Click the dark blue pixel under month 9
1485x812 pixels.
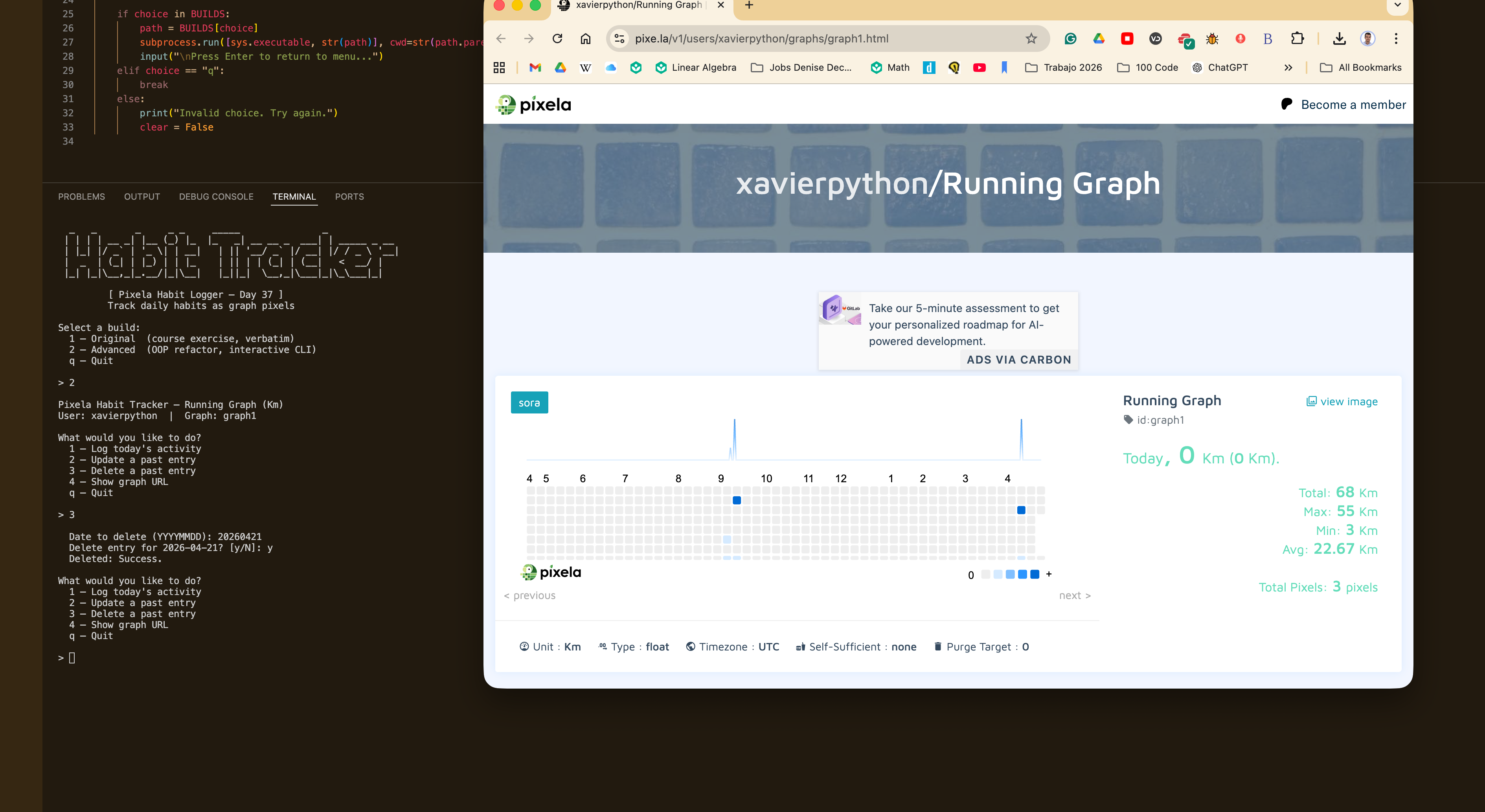pyautogui.click(x=736, y=500)
